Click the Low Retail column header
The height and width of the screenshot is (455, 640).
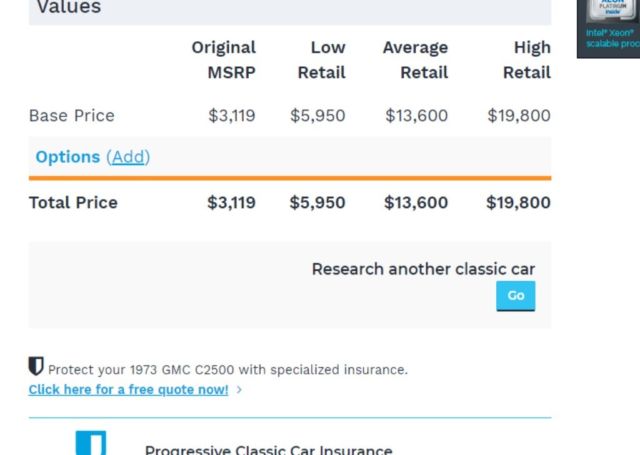pos(322,60)
